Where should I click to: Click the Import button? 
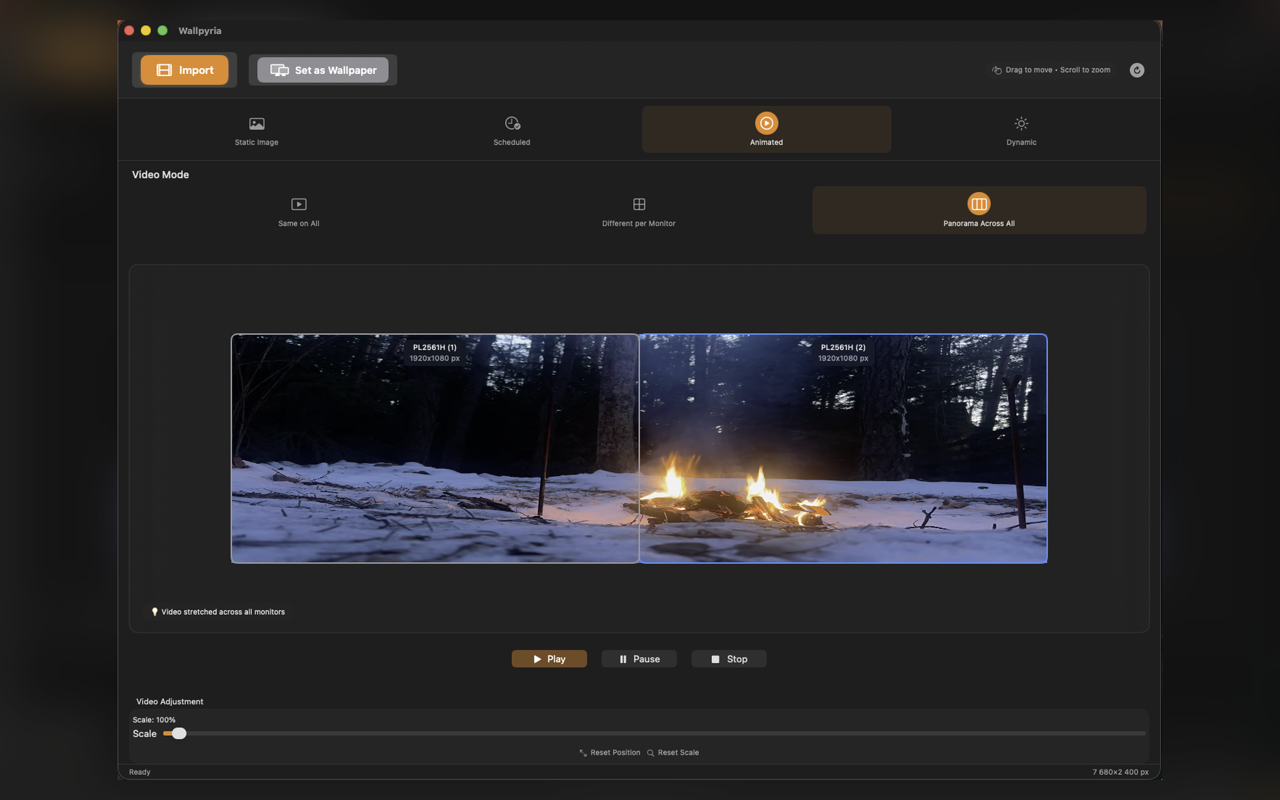click(184, 70)
